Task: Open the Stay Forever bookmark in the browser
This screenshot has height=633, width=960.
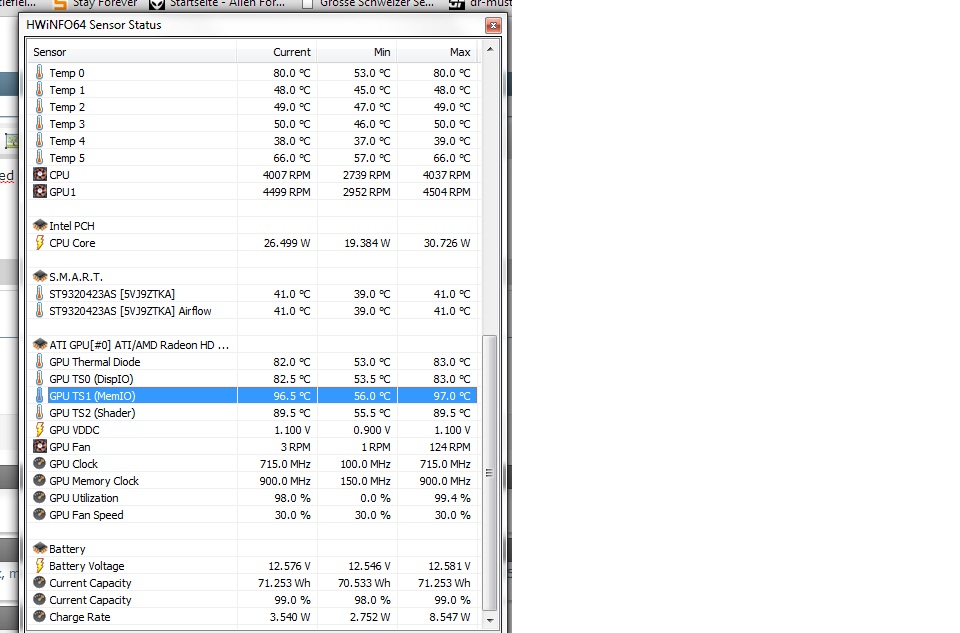Action: pos(96,4)
